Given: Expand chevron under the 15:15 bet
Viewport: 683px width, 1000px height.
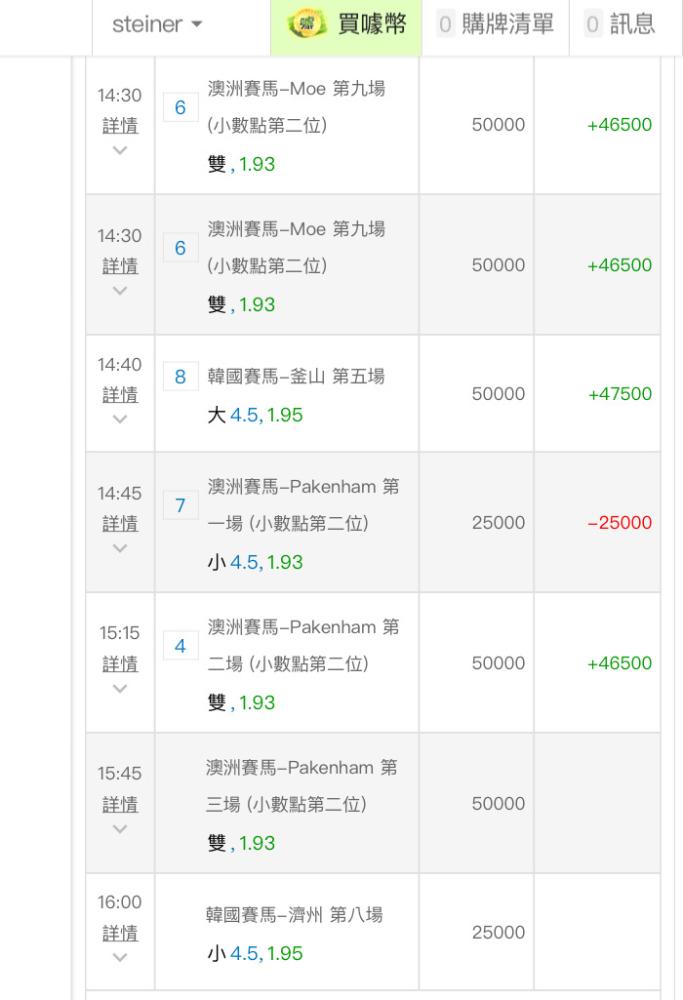Looking at the screenshot, I should point(120,689).
